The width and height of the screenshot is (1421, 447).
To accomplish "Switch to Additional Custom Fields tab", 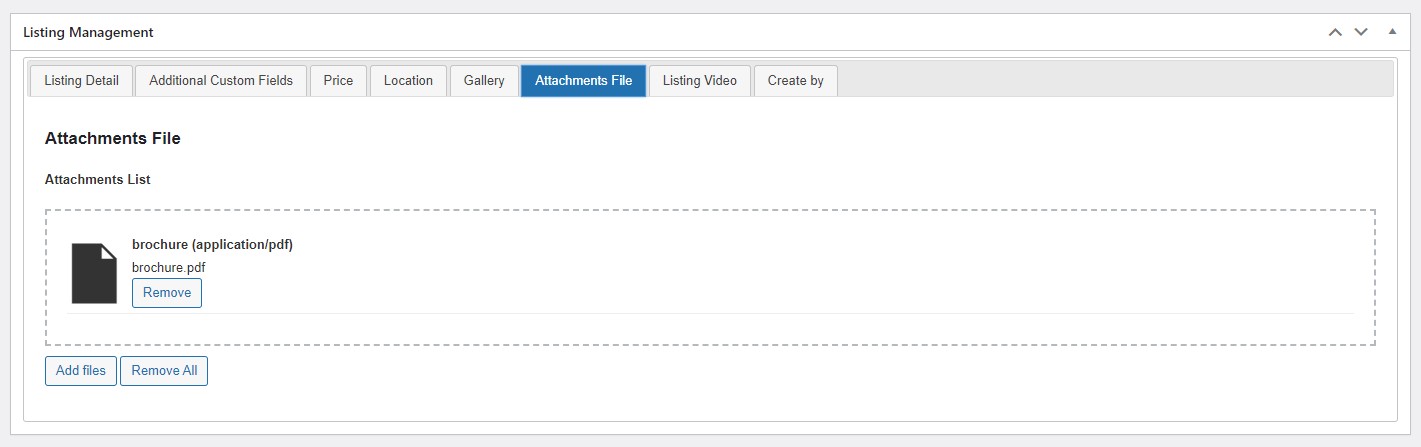I will [221, 81].
